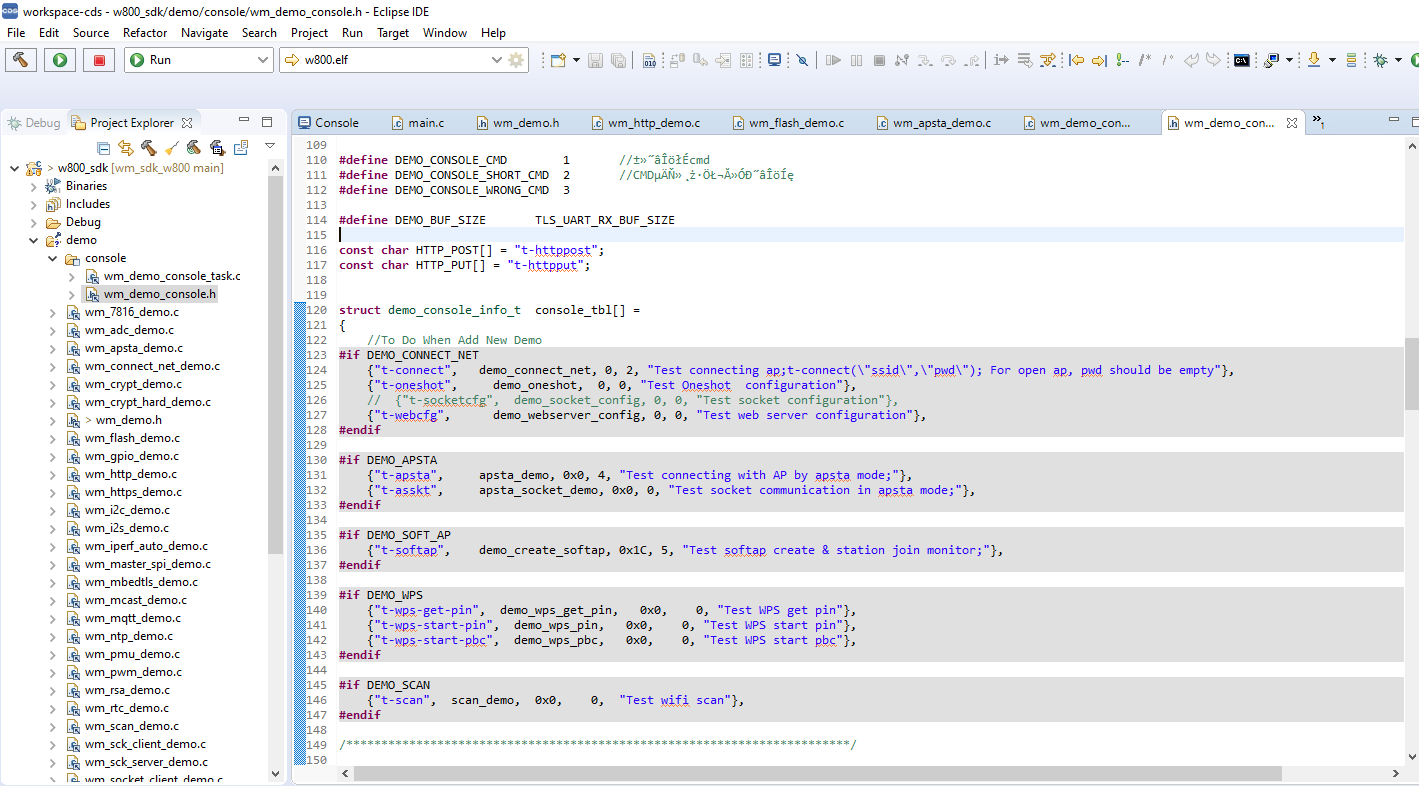The width and height of the screenshot is (1419, 786).
Task: Click the broom clean icon in Project Explorer toolbar
Action: coord(171,148)
